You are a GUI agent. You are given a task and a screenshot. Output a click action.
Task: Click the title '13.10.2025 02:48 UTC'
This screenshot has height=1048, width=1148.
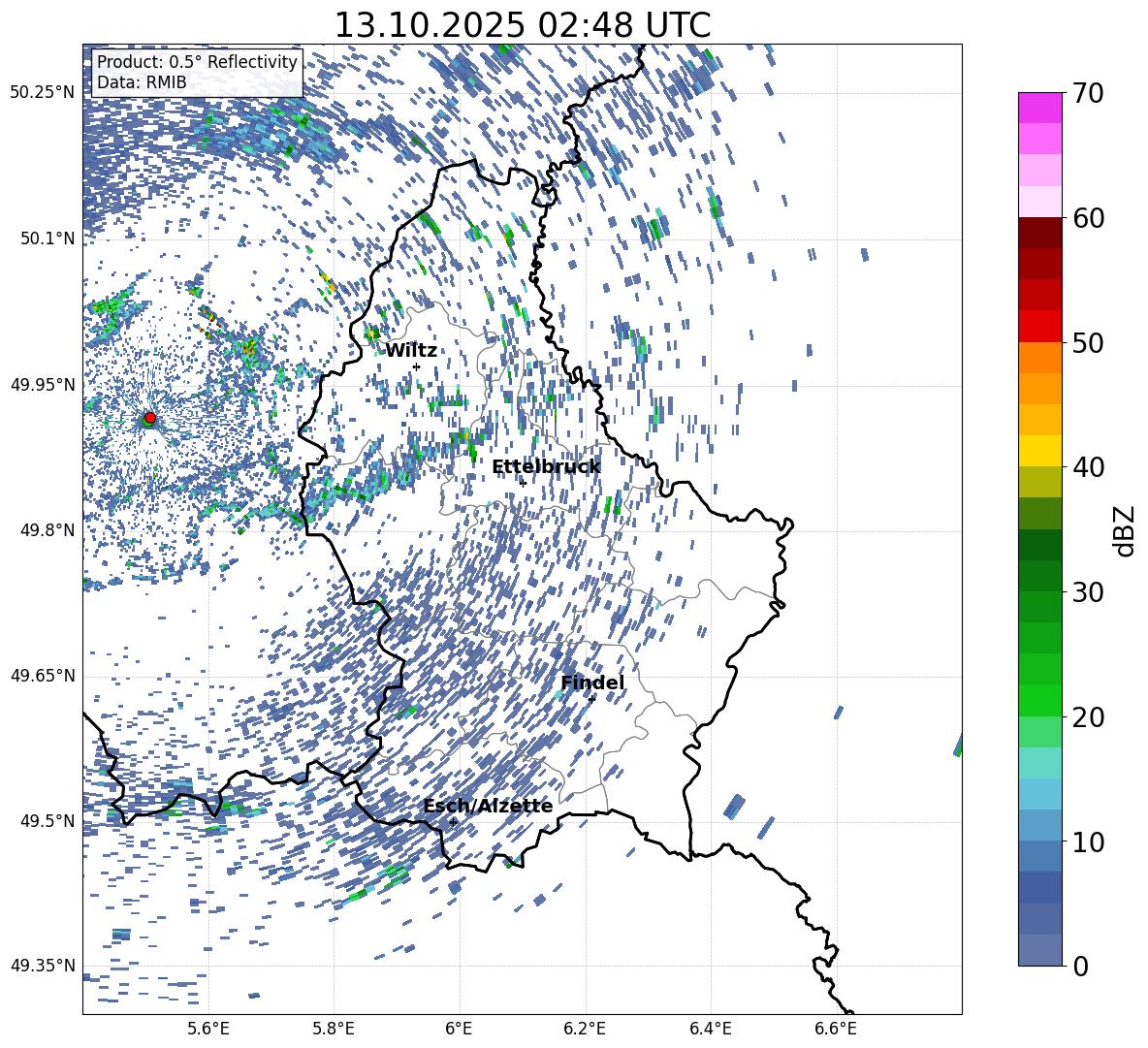click(522, 25)
